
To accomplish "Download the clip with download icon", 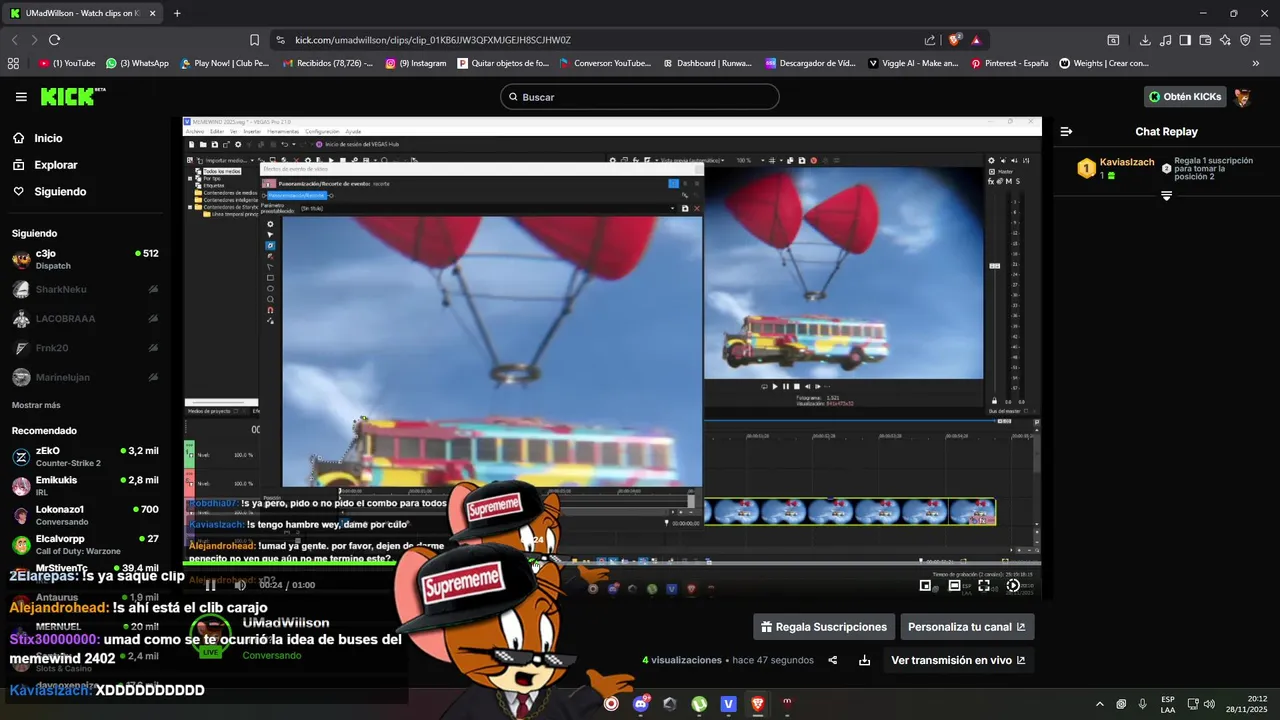I will [864, 660].
